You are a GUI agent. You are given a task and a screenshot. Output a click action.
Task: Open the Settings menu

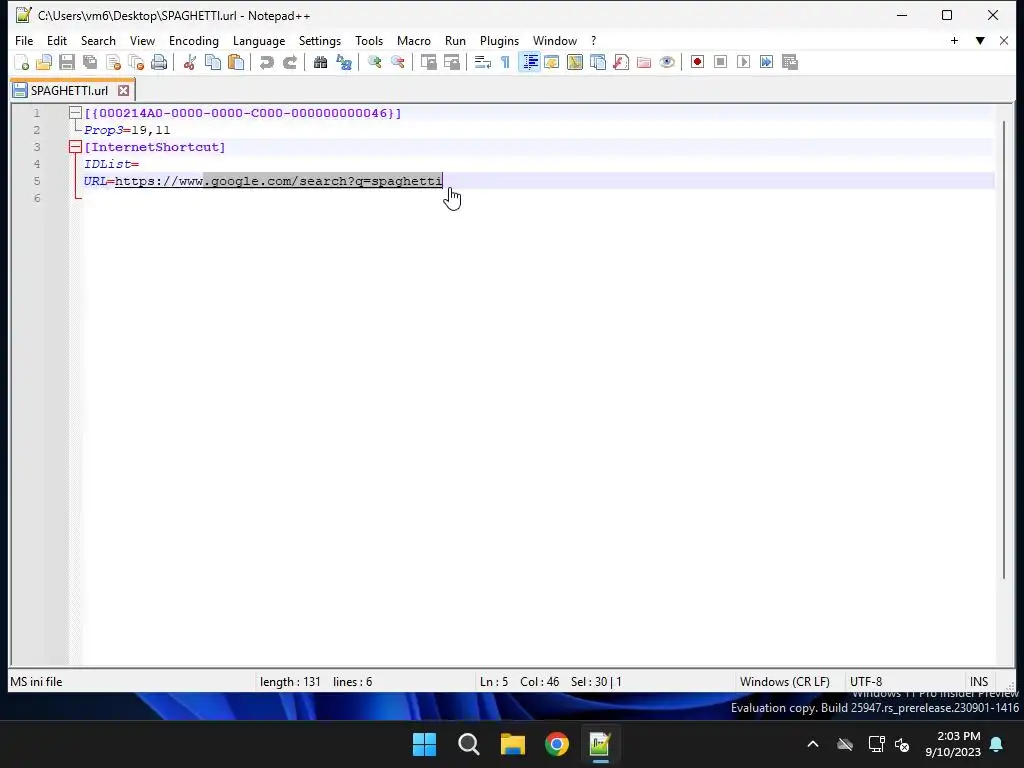(x=320, y=40)
